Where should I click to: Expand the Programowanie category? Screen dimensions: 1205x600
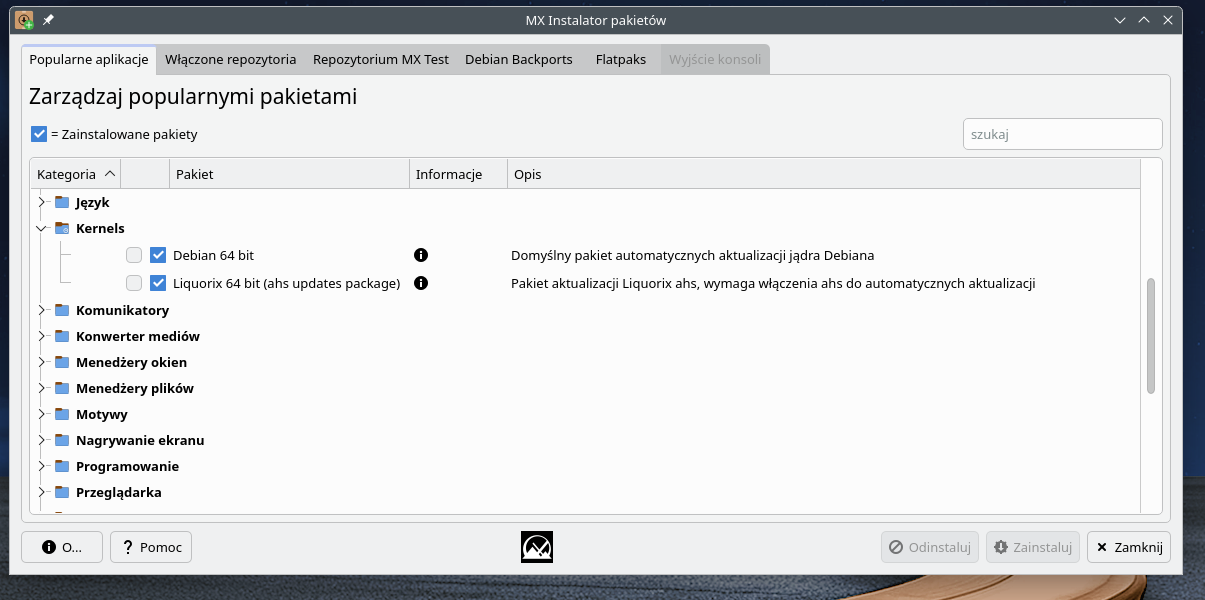(41, 466)
